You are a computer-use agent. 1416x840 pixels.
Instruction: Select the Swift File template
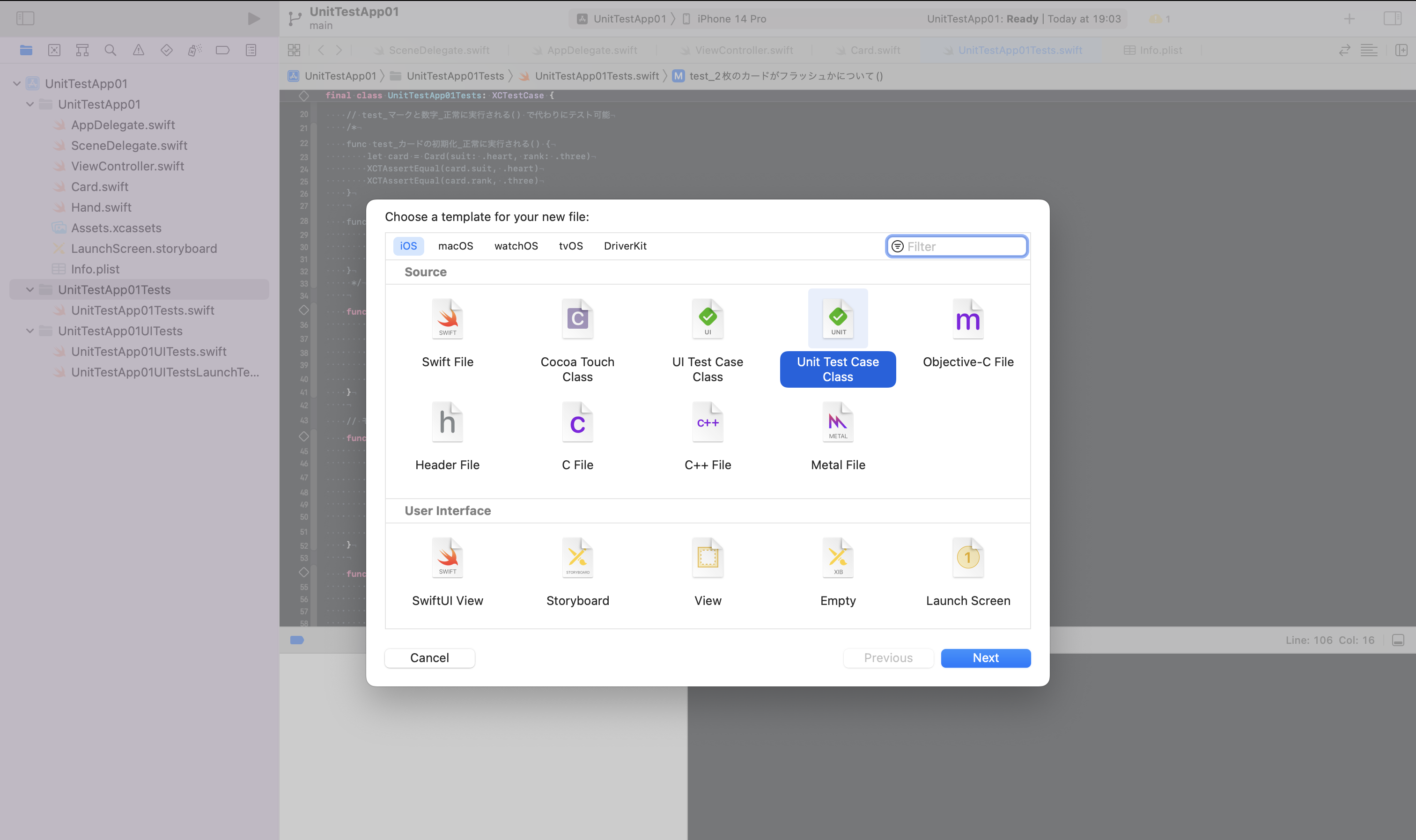pyautogui.click(x=447, y=333)
